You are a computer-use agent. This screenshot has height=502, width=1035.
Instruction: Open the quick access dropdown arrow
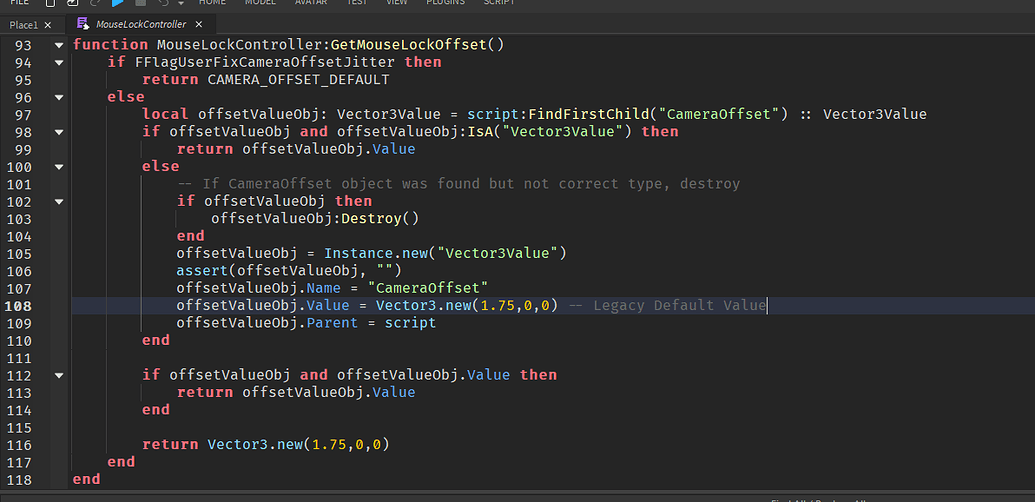[181, 3]
